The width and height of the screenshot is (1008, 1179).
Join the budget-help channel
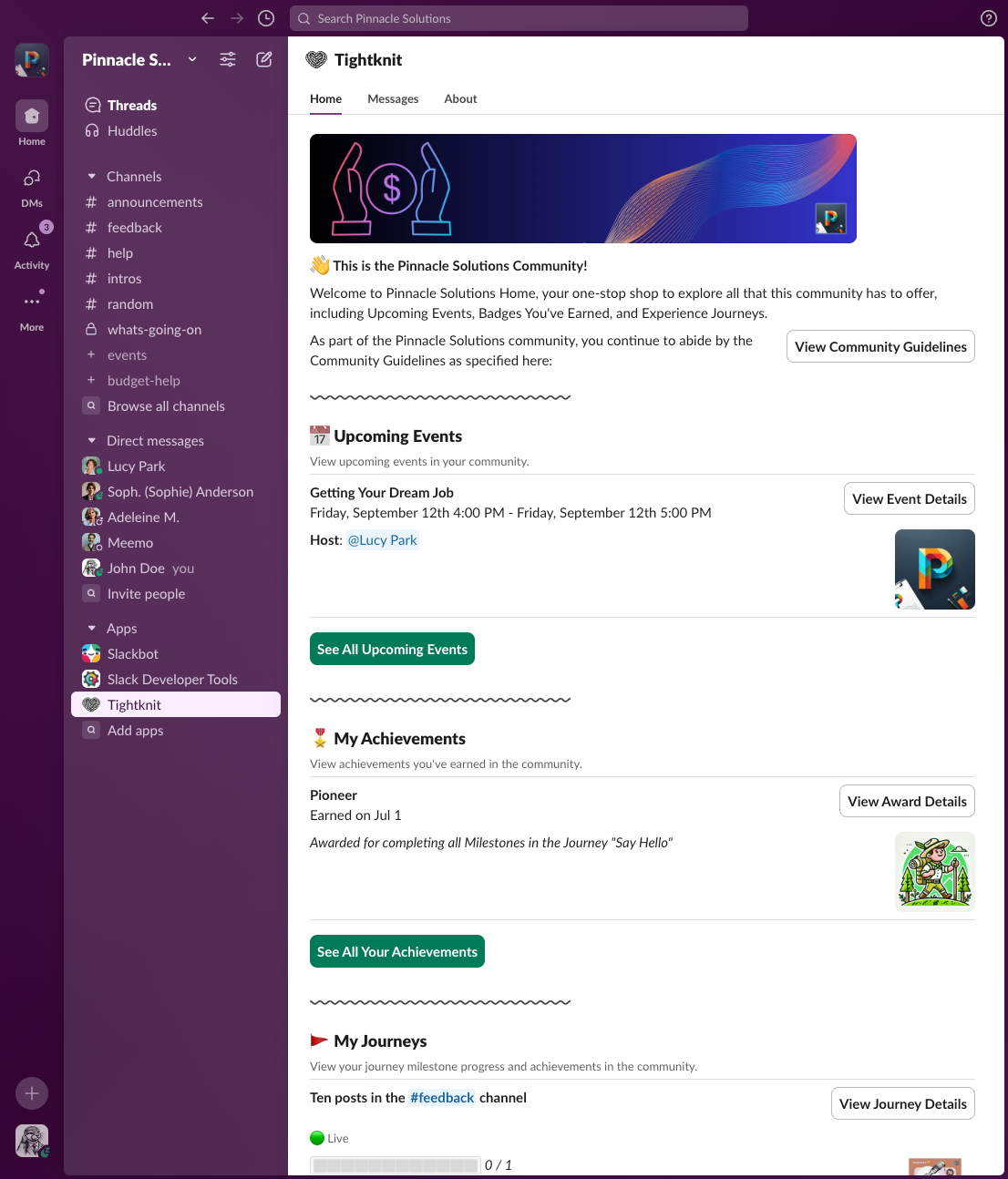[176, 381]
